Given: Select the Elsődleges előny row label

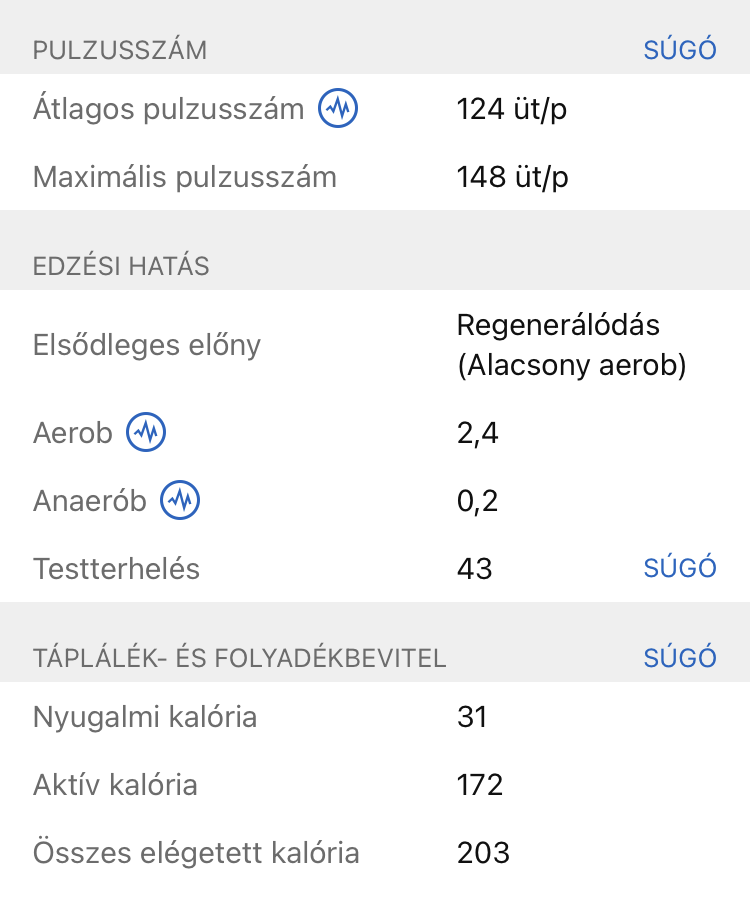Looking at the screenshot, I should click(x=147, y=345).
